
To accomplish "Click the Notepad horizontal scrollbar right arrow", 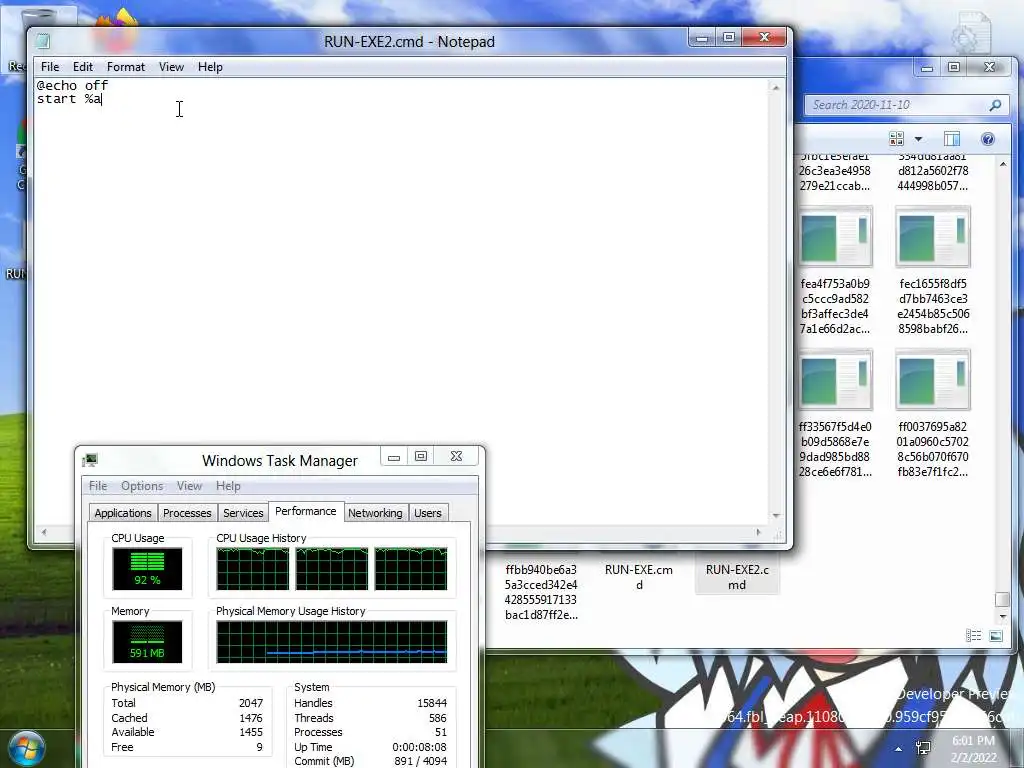I will click(758, 532).
